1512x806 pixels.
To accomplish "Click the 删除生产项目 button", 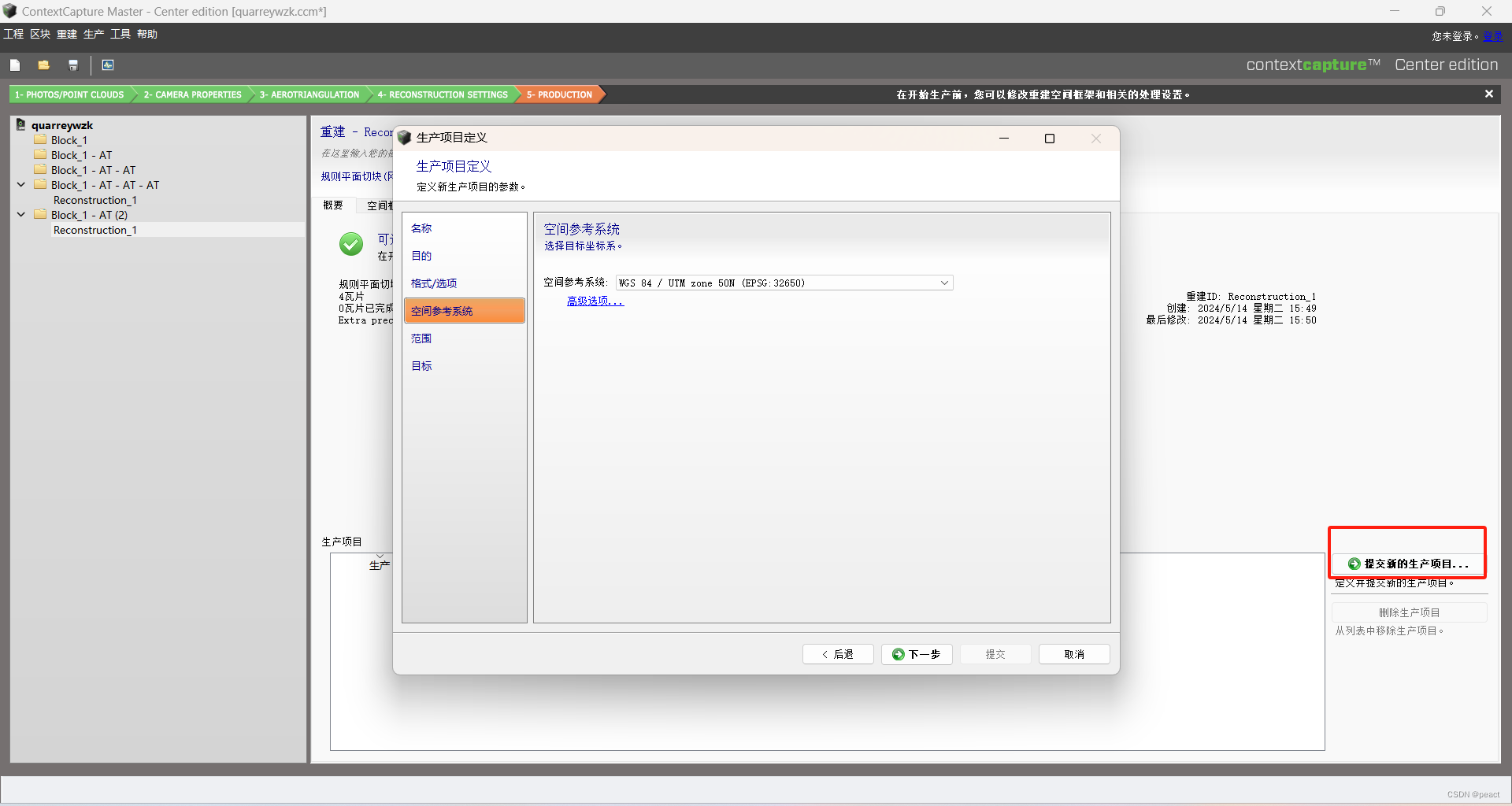I will [x=1408, y=612].
